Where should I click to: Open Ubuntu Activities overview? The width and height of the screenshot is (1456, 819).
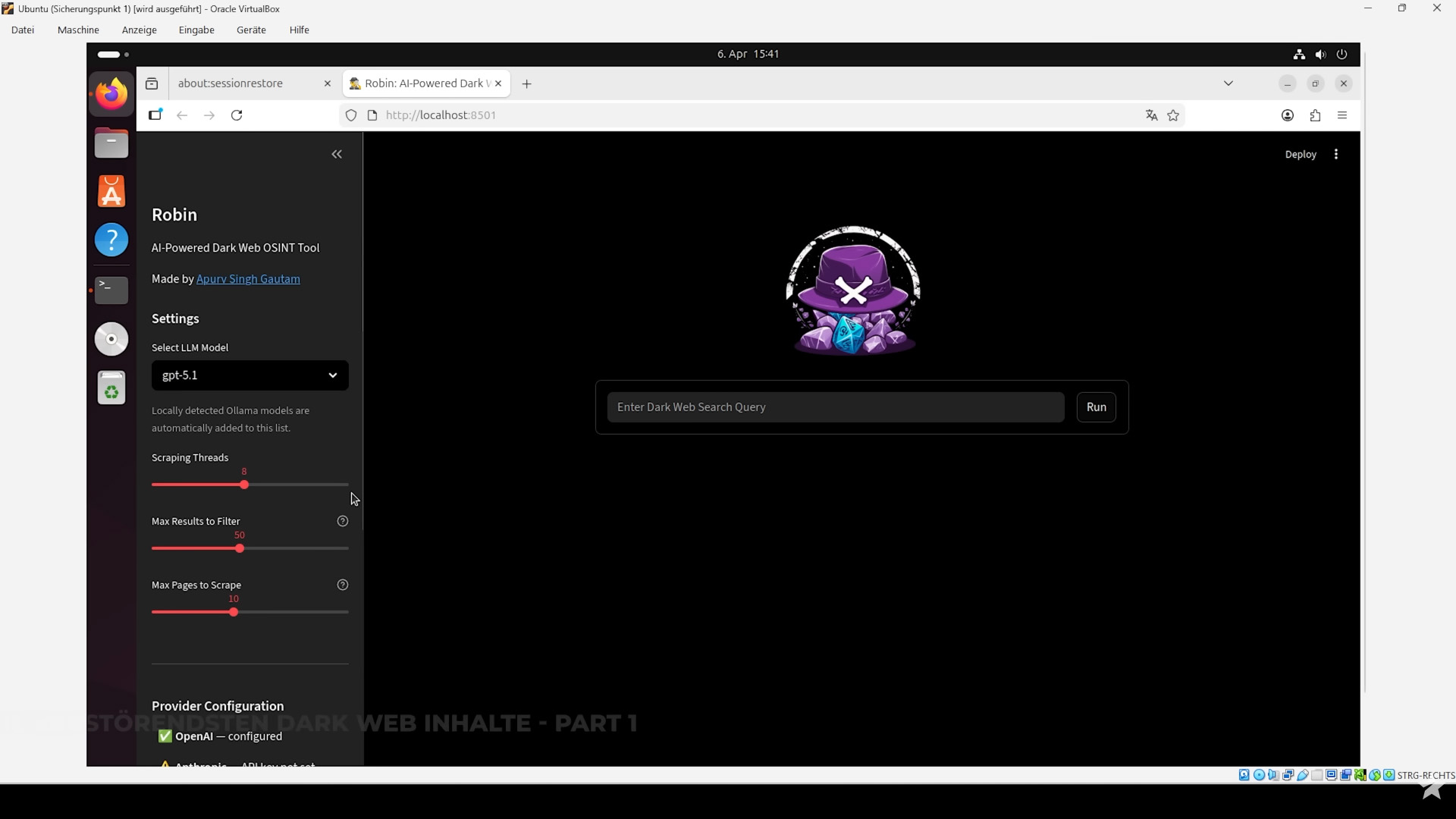[113, 55]
